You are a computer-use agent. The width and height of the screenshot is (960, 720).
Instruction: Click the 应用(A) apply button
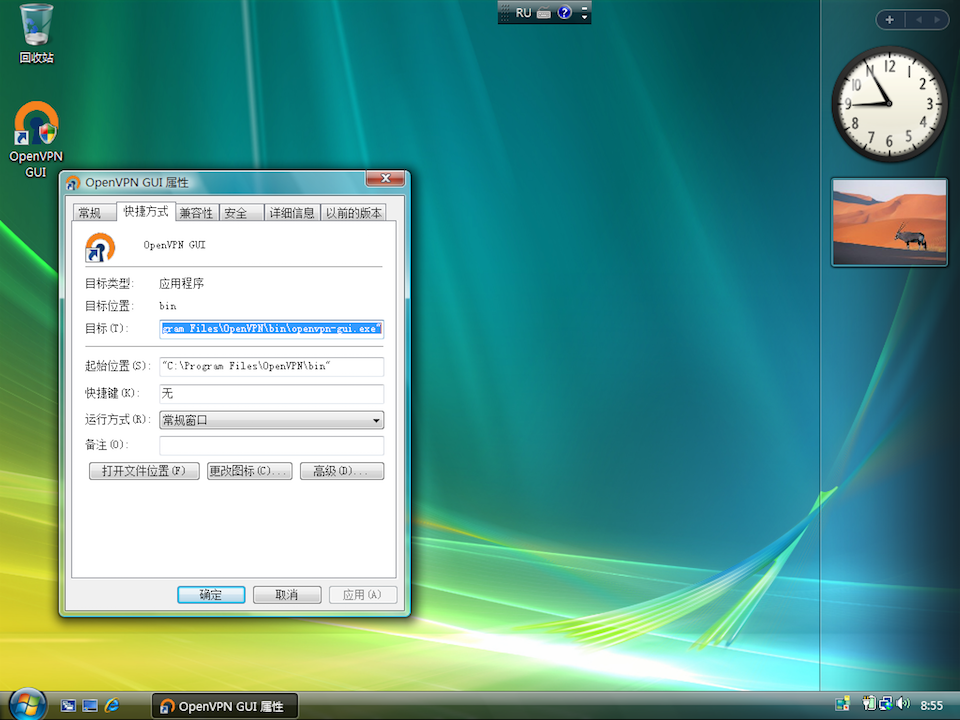[x=362, y=594]
